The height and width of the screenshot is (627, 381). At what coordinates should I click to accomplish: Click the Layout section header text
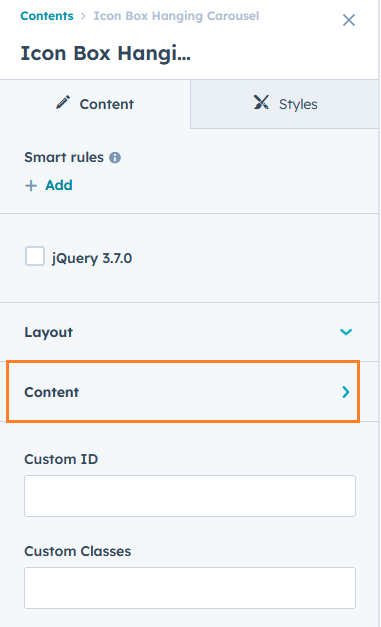[48, 332]
